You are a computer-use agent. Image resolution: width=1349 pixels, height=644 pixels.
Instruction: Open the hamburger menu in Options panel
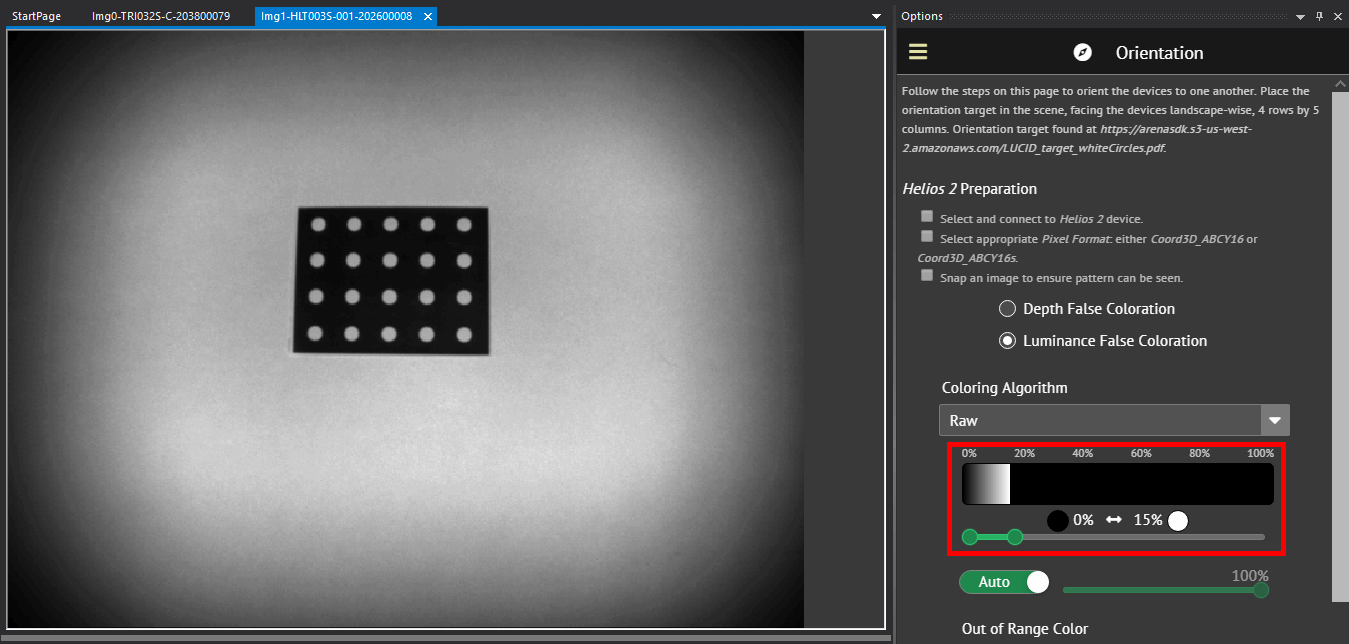pos(918,52)
